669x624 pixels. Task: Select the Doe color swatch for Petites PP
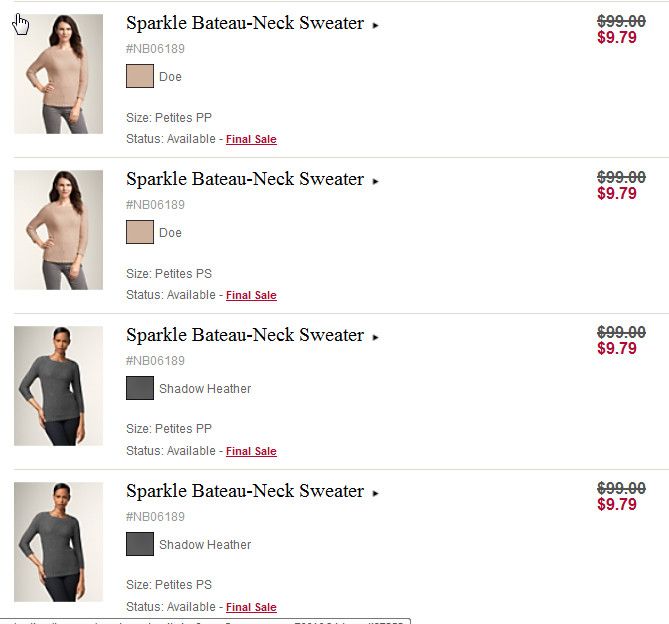tap(140, 77)
